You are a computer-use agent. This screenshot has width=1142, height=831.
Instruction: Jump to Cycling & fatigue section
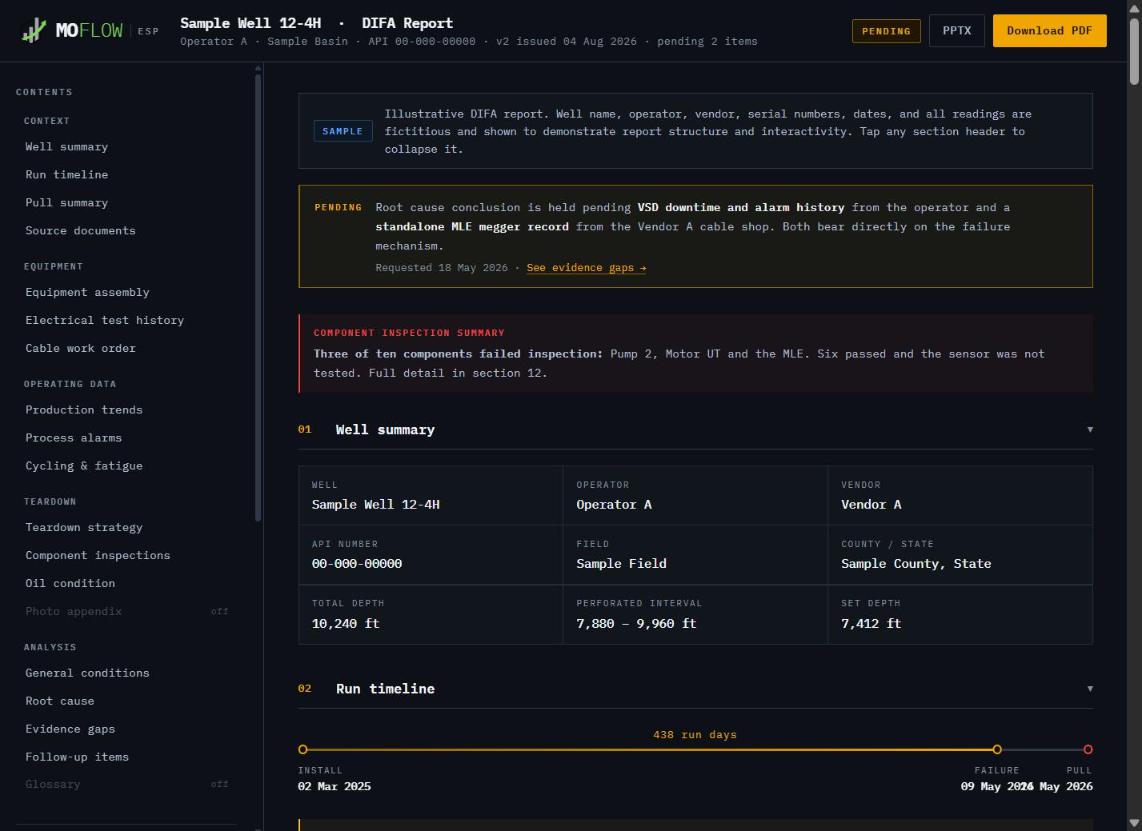84,466
